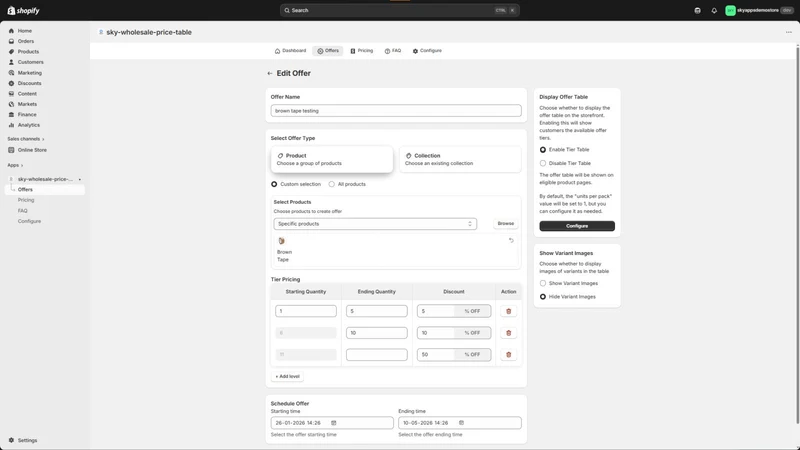Click the Search bar at top
Screen dimensions: 800x450
[x=399, y=10]
